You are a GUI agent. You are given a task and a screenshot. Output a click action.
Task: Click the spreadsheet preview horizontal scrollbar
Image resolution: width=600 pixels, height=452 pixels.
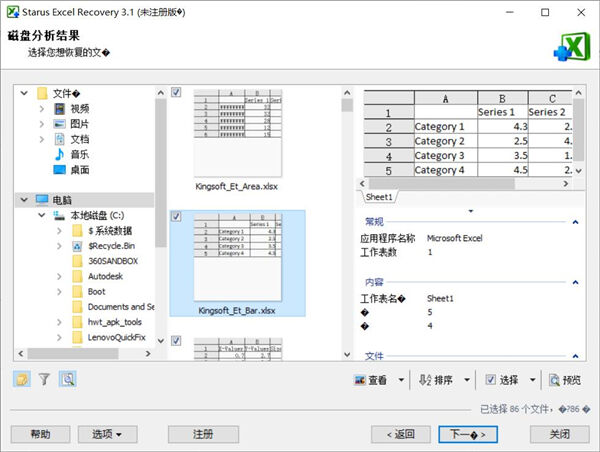pyautogui.click(x=442, y=184)
